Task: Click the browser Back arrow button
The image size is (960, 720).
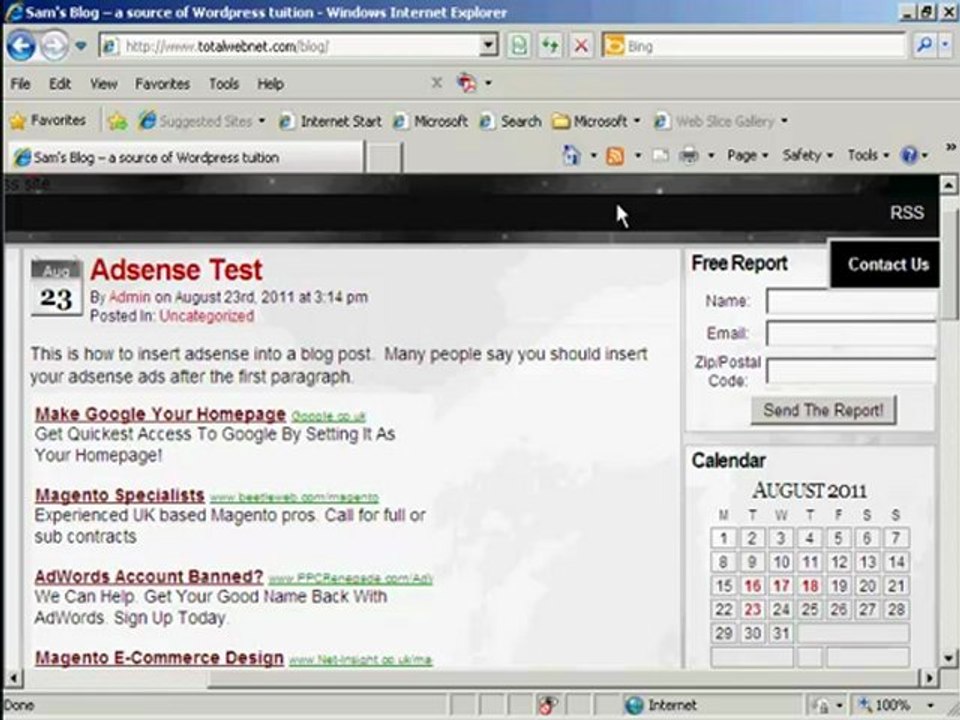Action: click(21, 46)
